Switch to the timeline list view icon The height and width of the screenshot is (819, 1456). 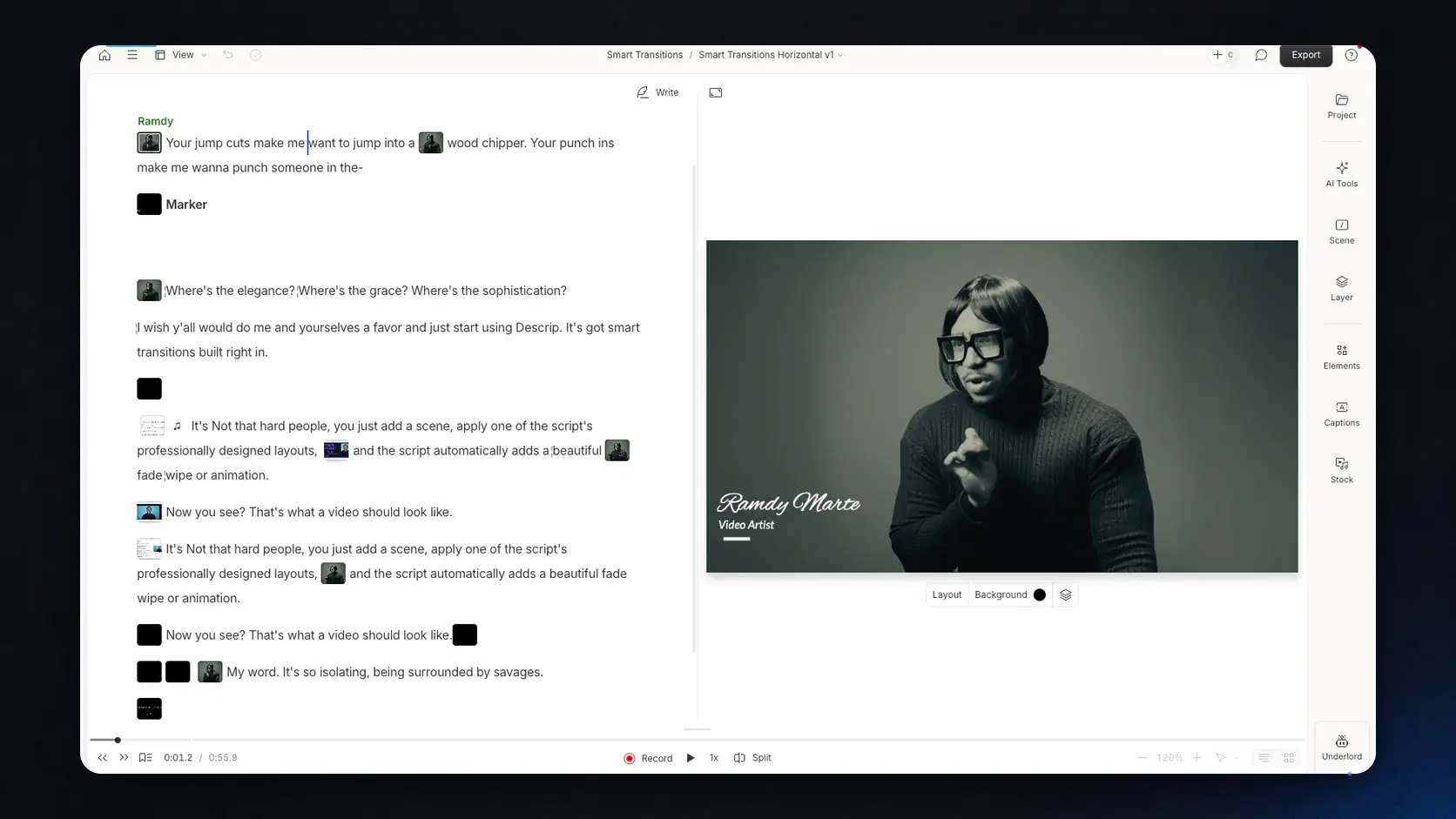coord(1264,758)
